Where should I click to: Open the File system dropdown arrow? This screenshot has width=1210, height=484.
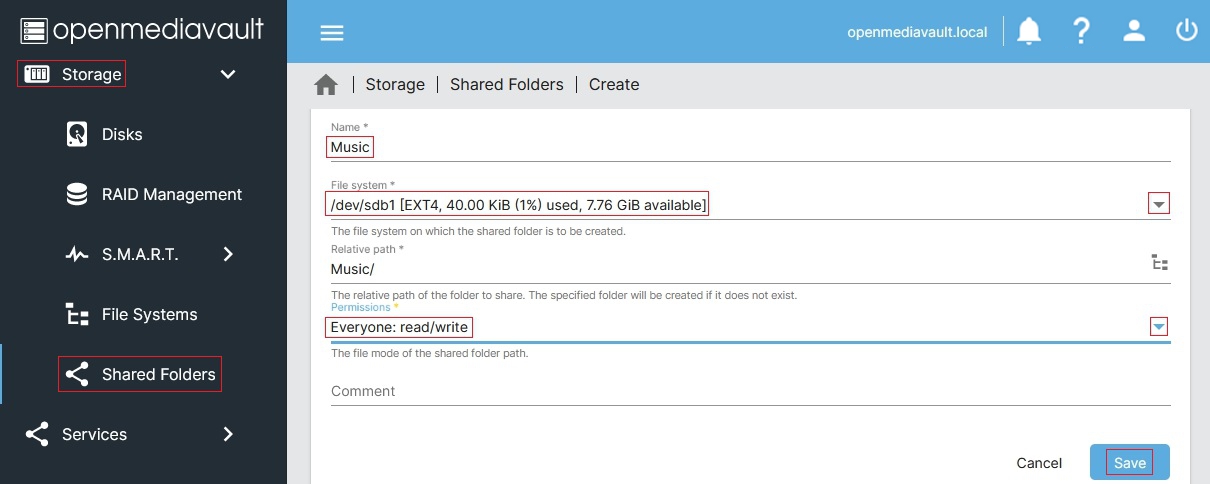coord(1159,205)
